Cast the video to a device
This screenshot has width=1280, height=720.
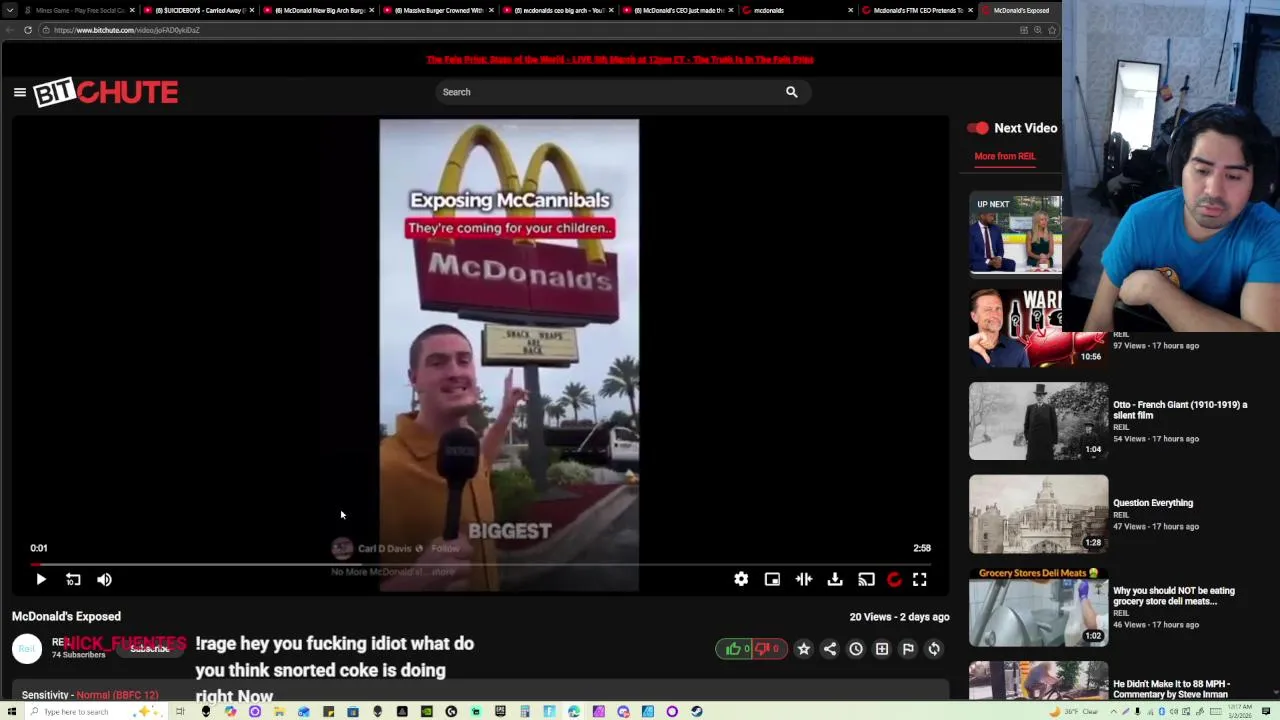tap(866, 579)
